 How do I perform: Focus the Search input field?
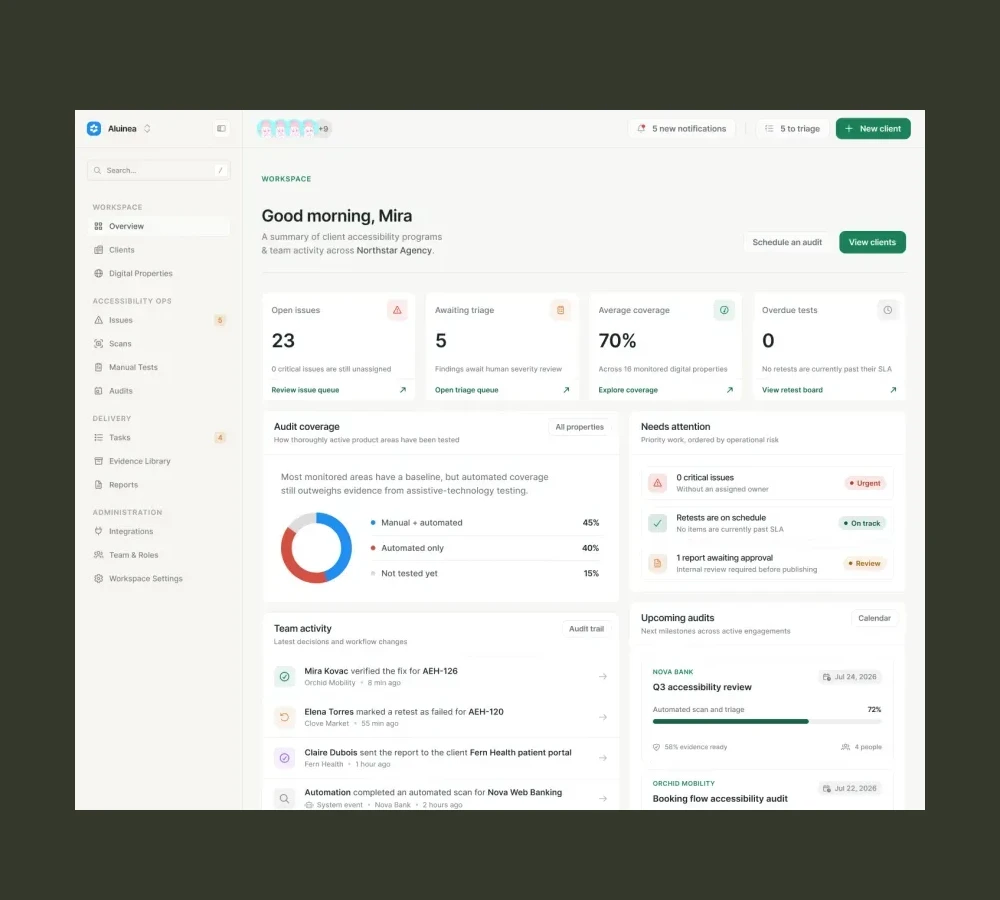coord(159,170)
